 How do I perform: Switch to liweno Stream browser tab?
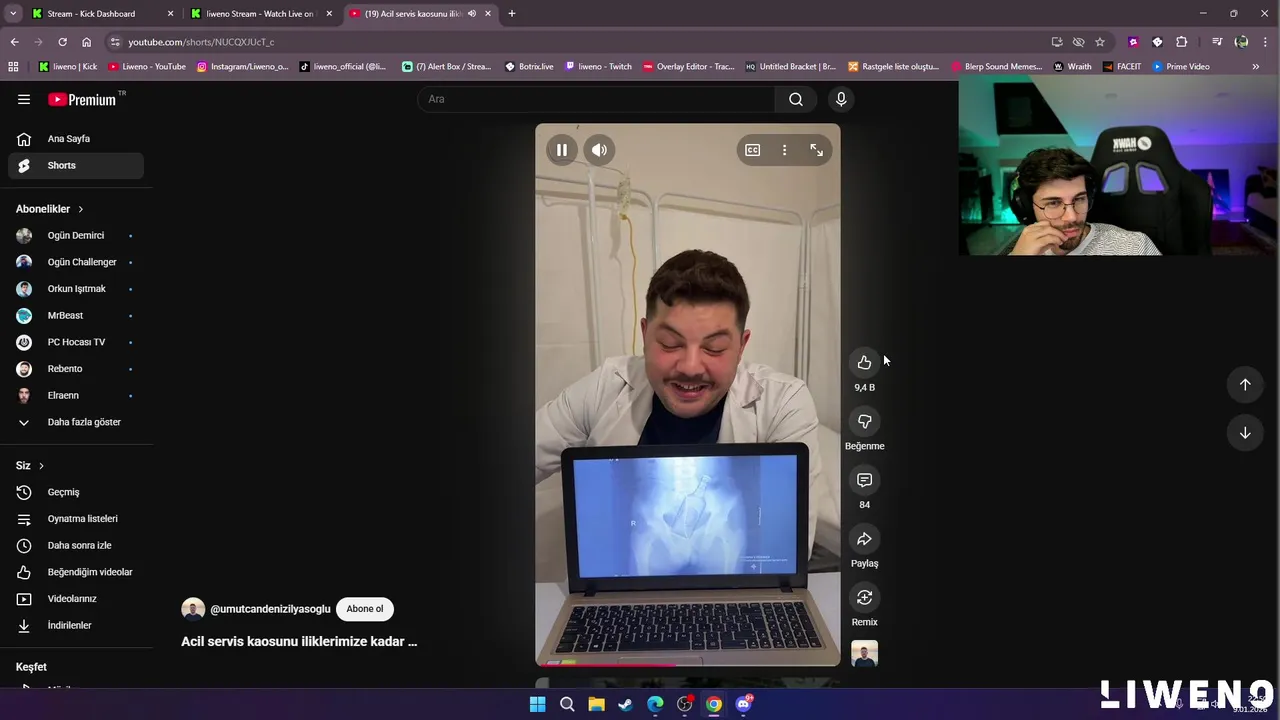click(x=262, y=14)
